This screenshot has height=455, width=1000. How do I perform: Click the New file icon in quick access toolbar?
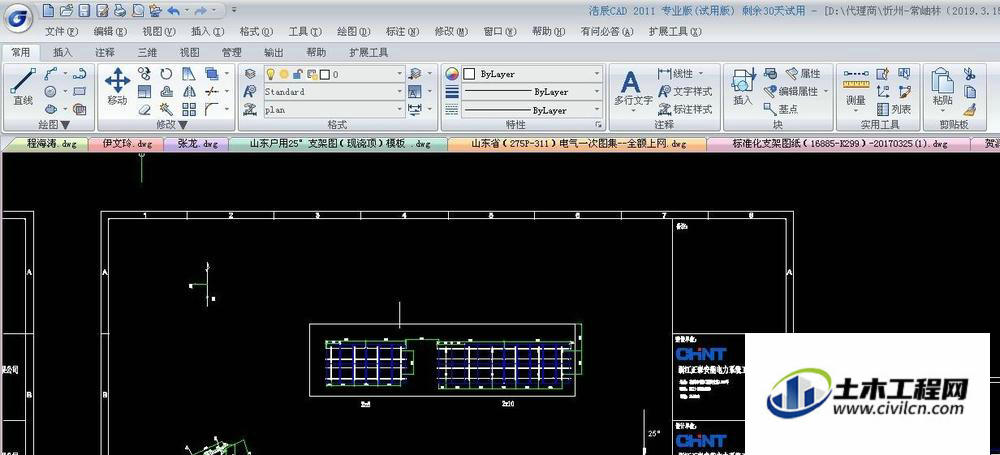48,10
